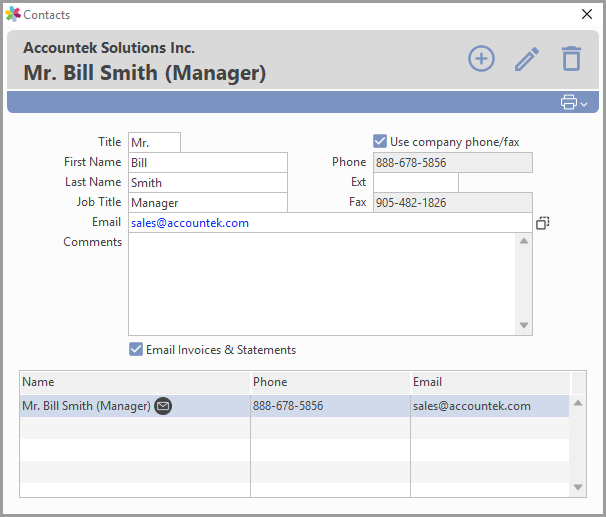This screenshot has width=606, height=517.
Task: Sort contacts by the Name column header
Action: click(x=135, y=382)
